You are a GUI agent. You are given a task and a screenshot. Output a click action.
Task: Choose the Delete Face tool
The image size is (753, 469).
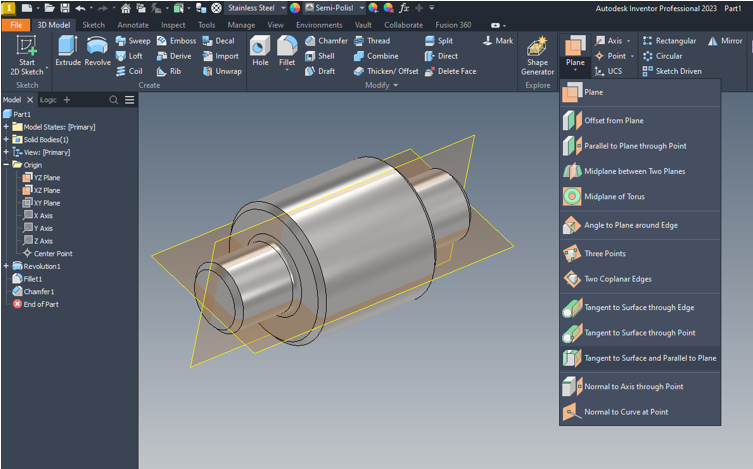(x=450, y=71)
